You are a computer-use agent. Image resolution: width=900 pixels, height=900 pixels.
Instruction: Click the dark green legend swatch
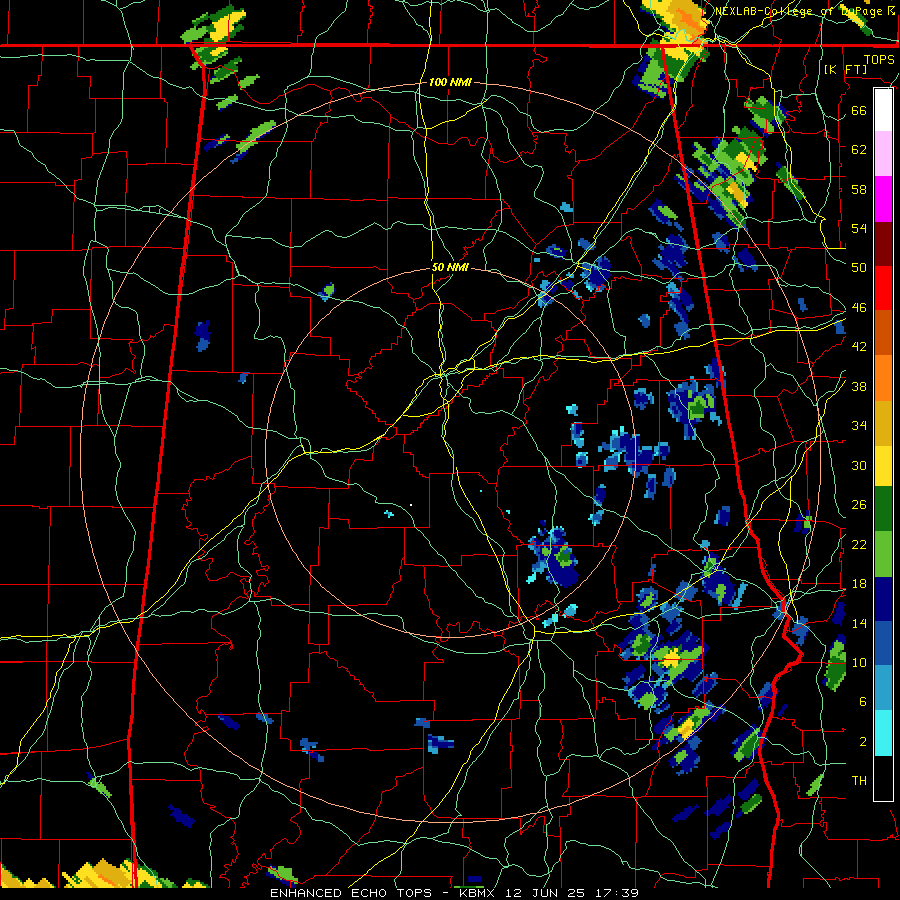(883, 509)
